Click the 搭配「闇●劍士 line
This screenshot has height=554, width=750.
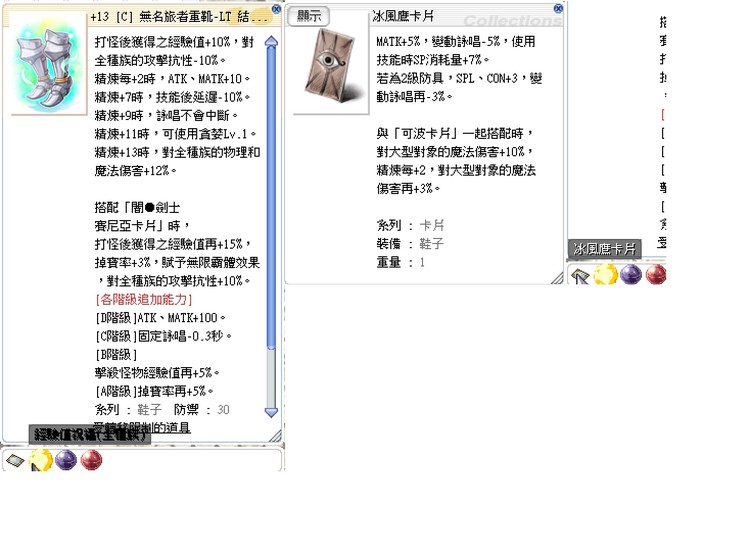coord(137,208)
